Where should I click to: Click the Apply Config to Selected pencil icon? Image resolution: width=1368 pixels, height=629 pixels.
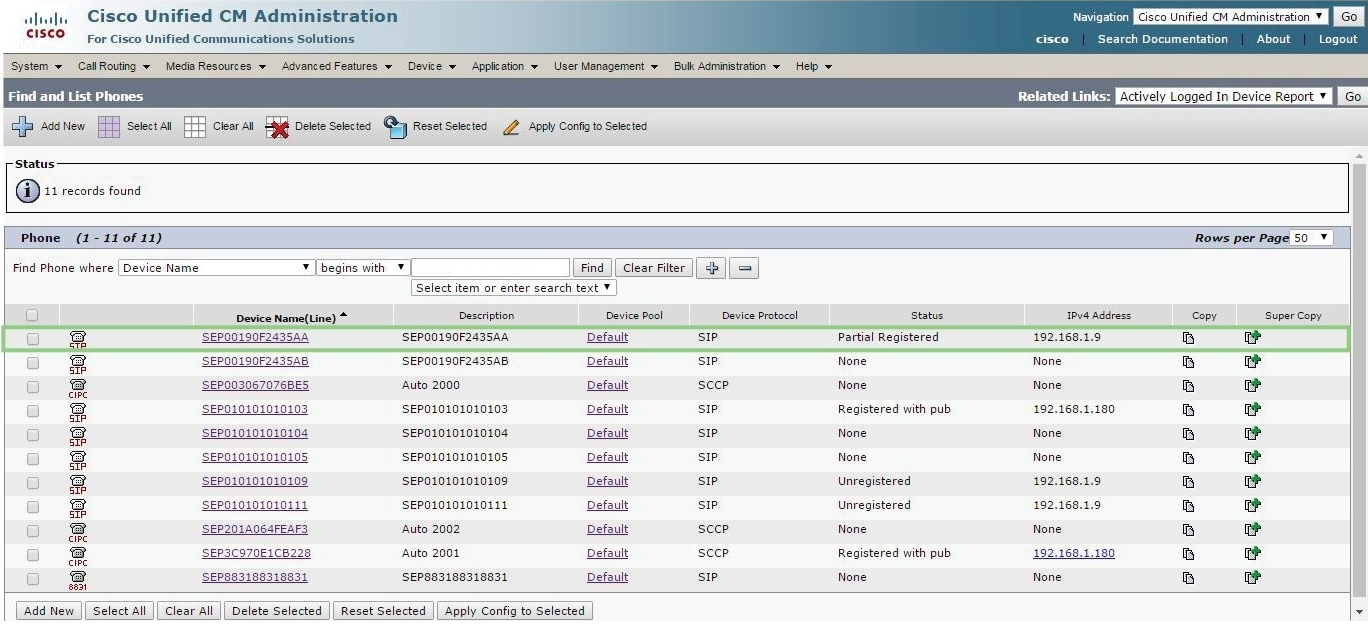click(512, 127)
